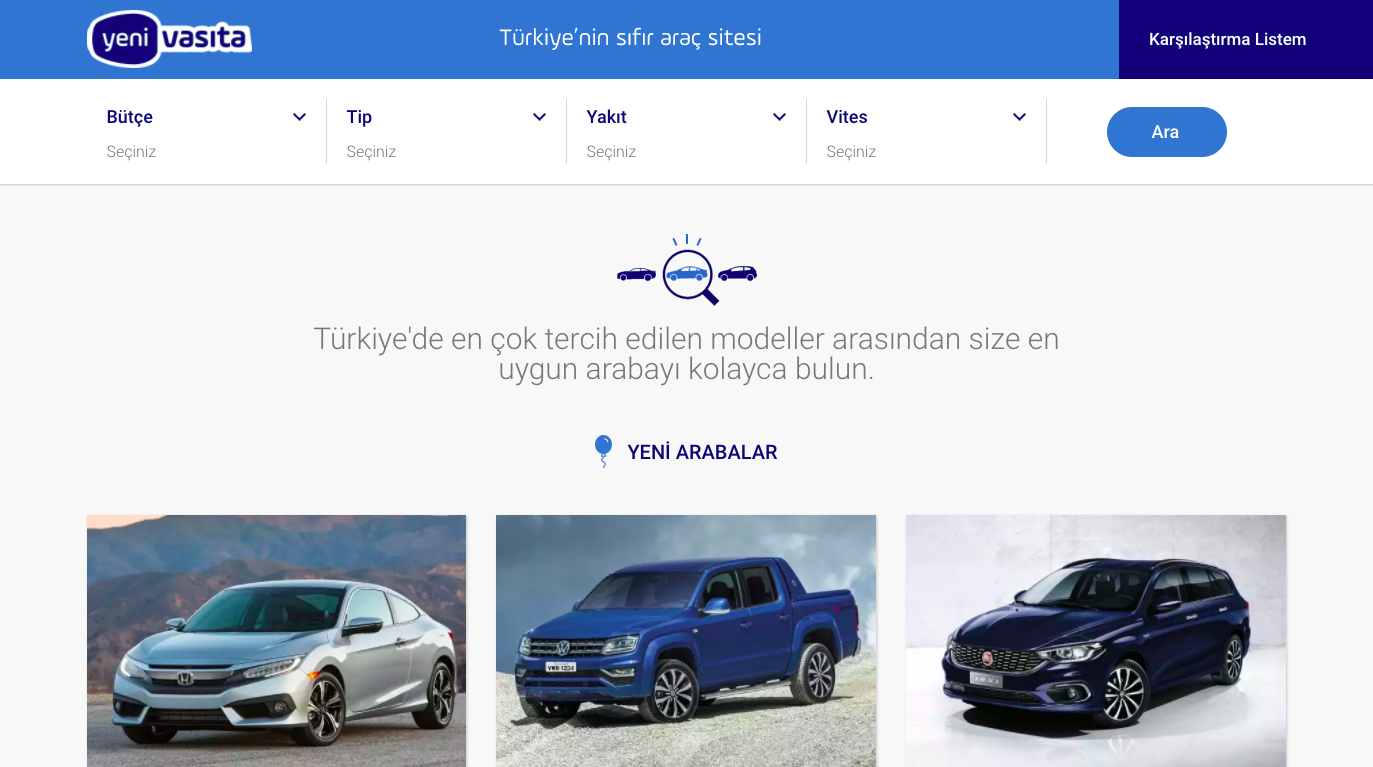Click the Vites filter label
The image size is (1373, 767).
pos(847,117)
